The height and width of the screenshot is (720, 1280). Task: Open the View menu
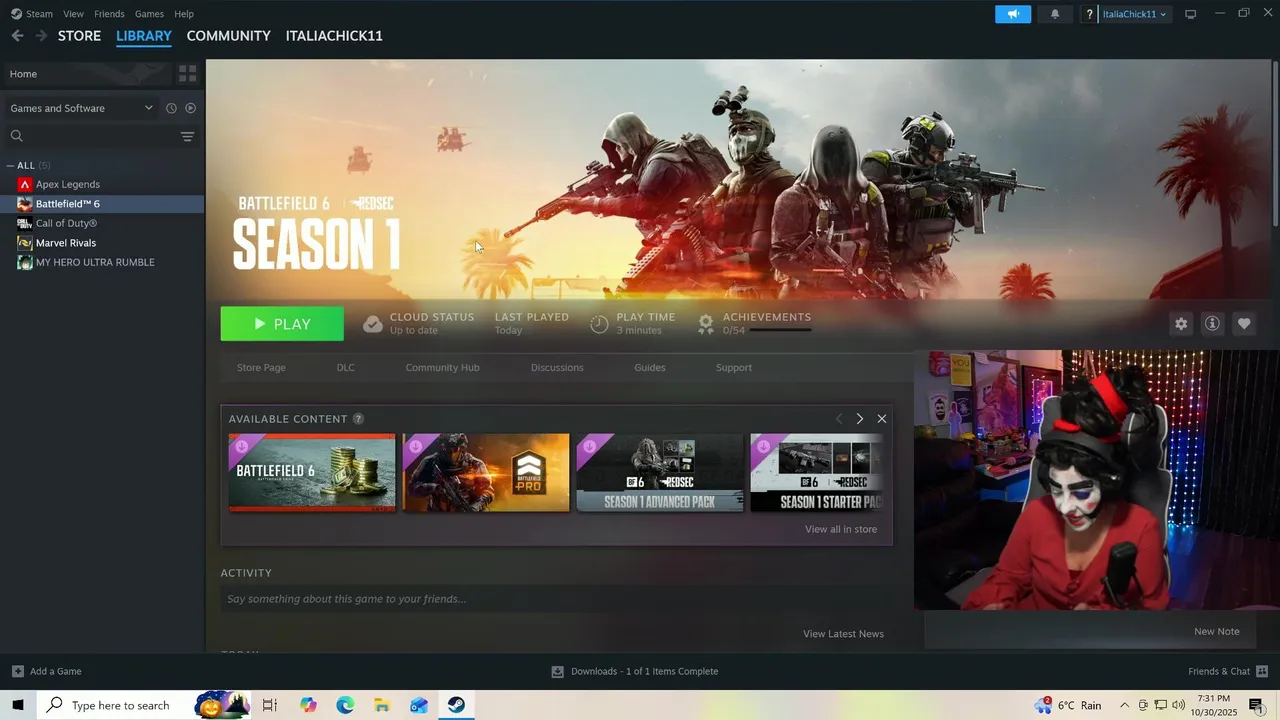point(73,14)
